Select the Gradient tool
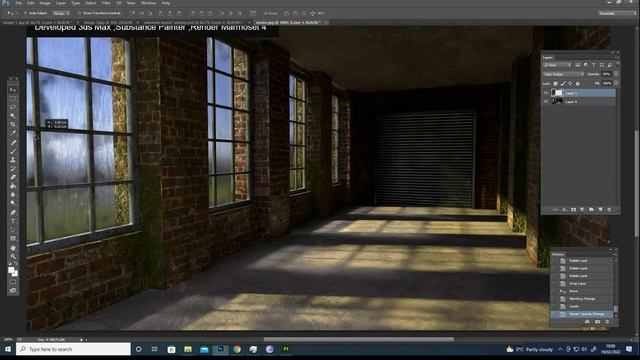Image resolution: width=640 pixels, height=360 pixels. click(x=13, y=186)
